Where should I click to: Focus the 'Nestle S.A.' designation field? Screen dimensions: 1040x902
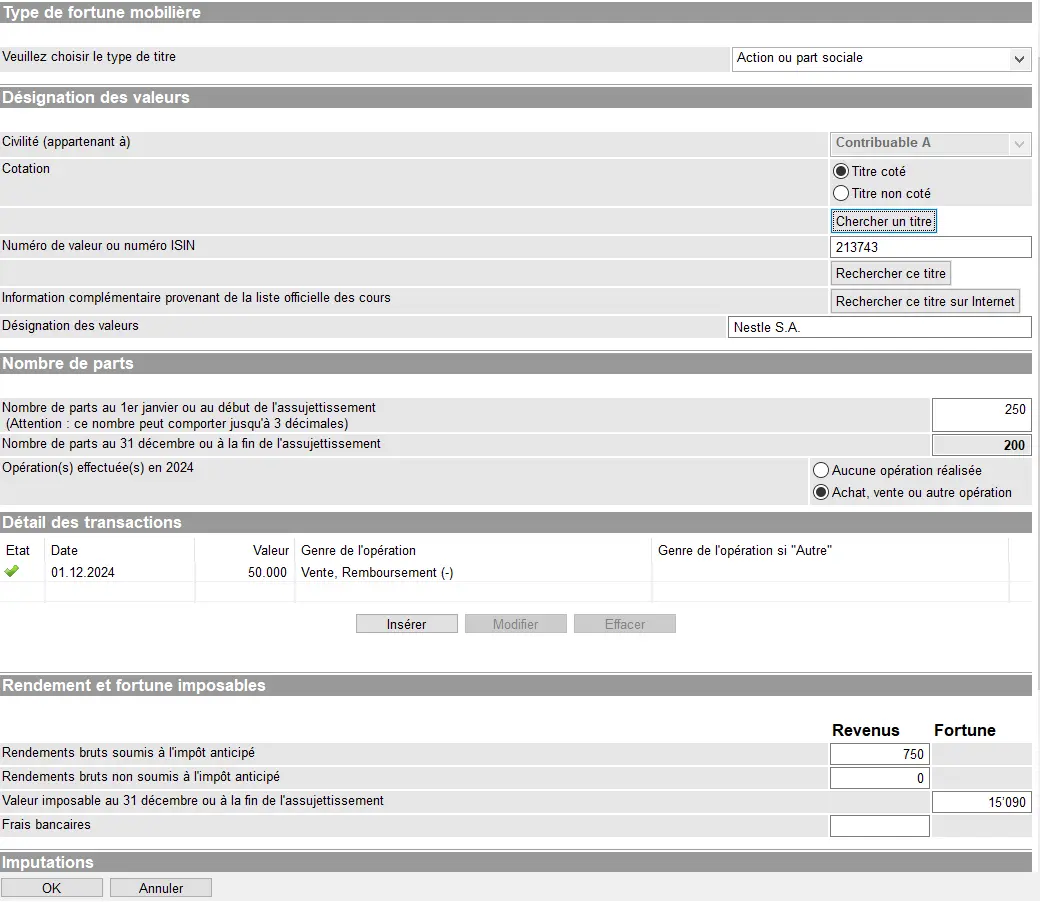click(879, 327)
